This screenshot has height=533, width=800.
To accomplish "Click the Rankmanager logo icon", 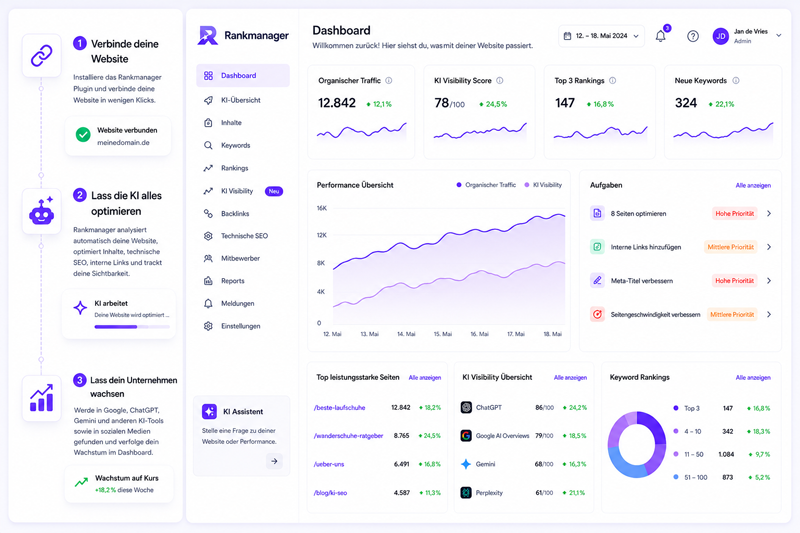I will (208, 35).
